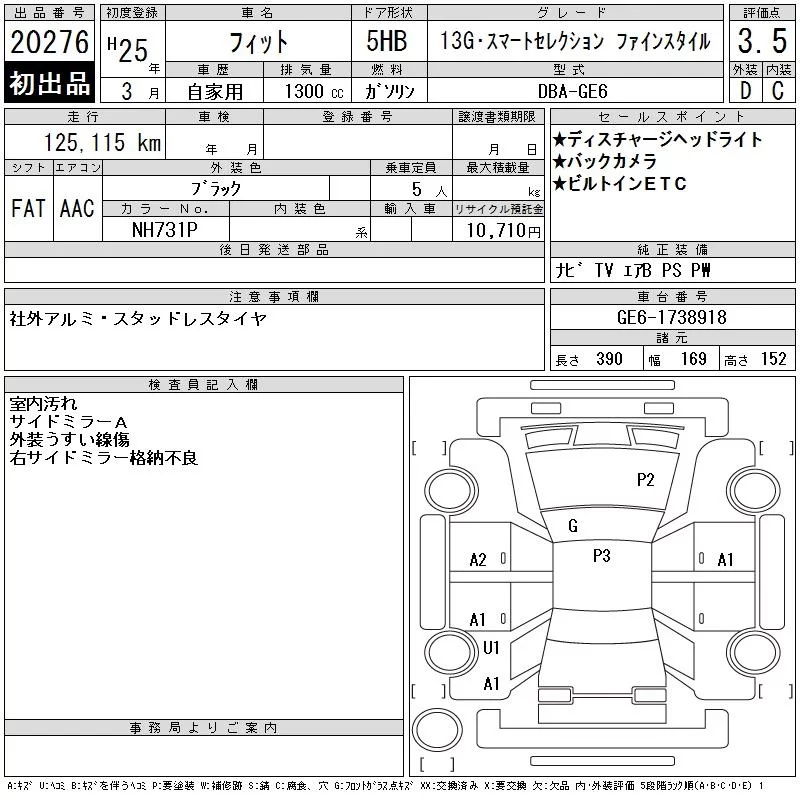Click the 純正装備 header
Screen dimensions: 800x800
(x=672, y=249)
